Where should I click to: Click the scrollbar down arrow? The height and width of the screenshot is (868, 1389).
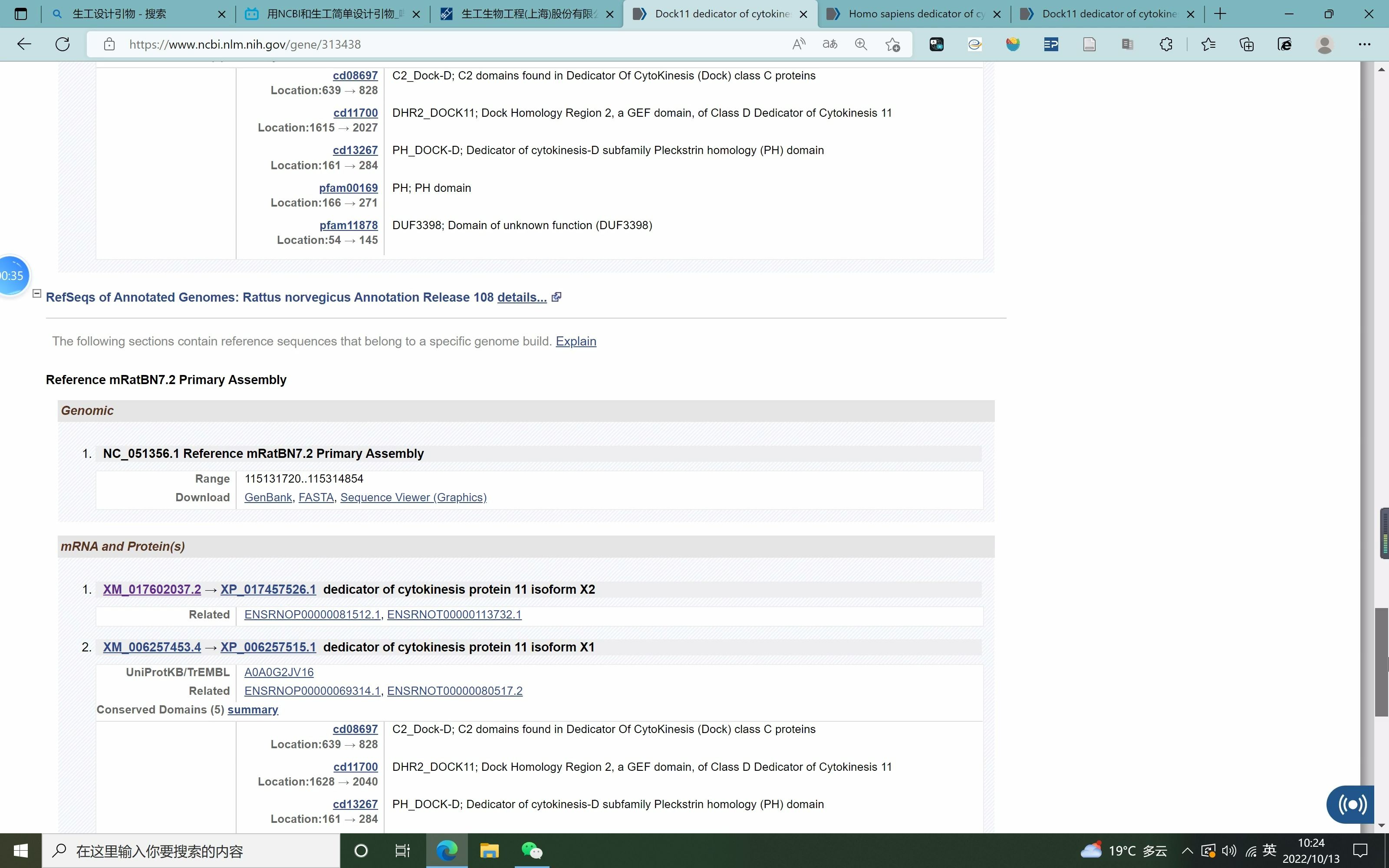(1381, 825)
